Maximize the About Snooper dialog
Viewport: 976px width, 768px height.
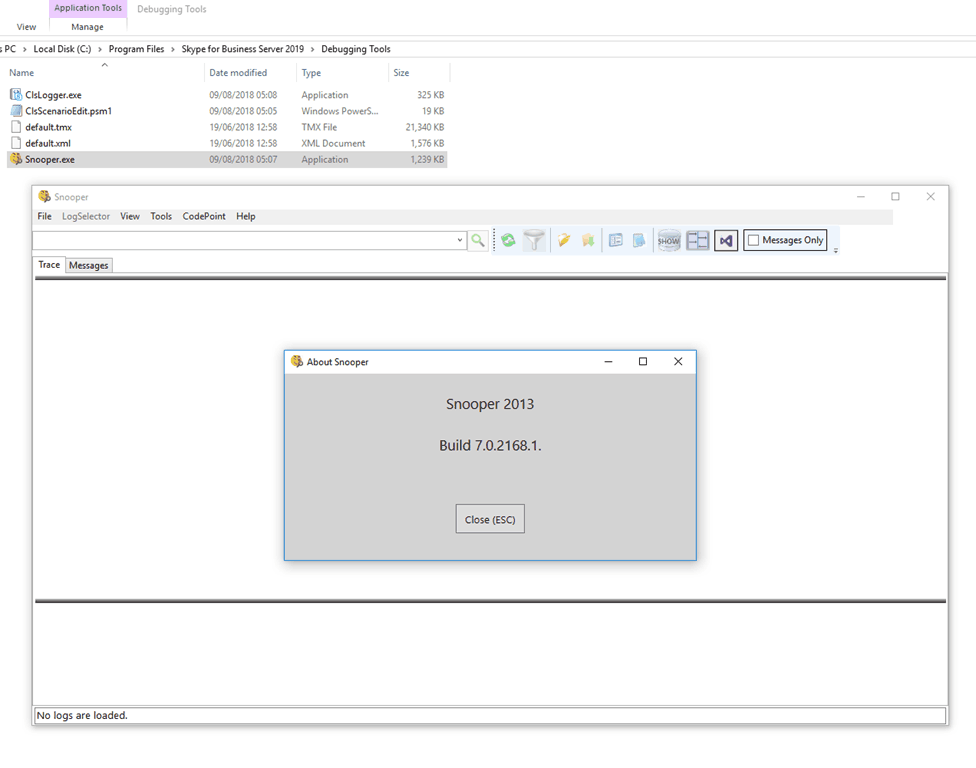click(643, 362)
